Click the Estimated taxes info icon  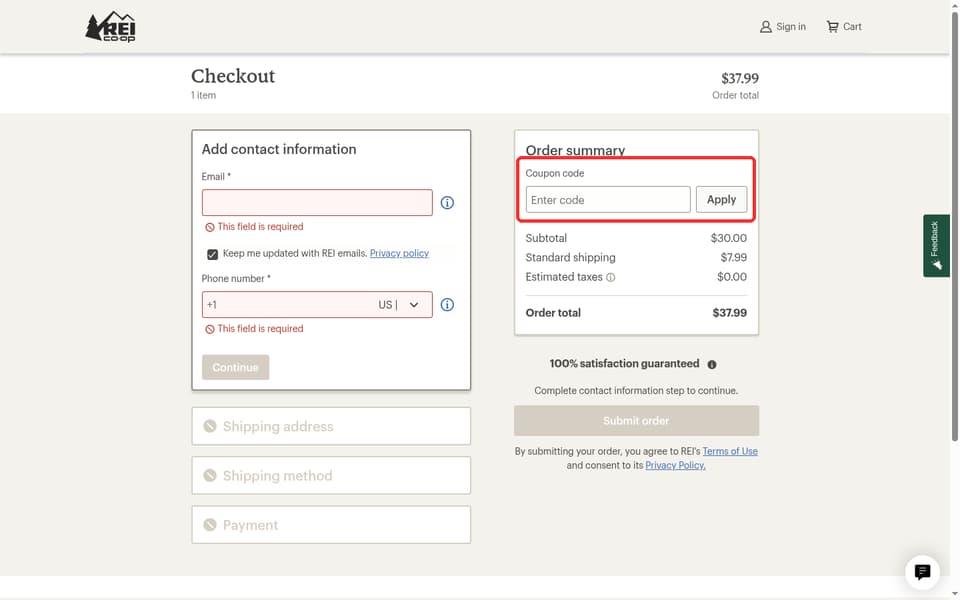pos(610,277)
